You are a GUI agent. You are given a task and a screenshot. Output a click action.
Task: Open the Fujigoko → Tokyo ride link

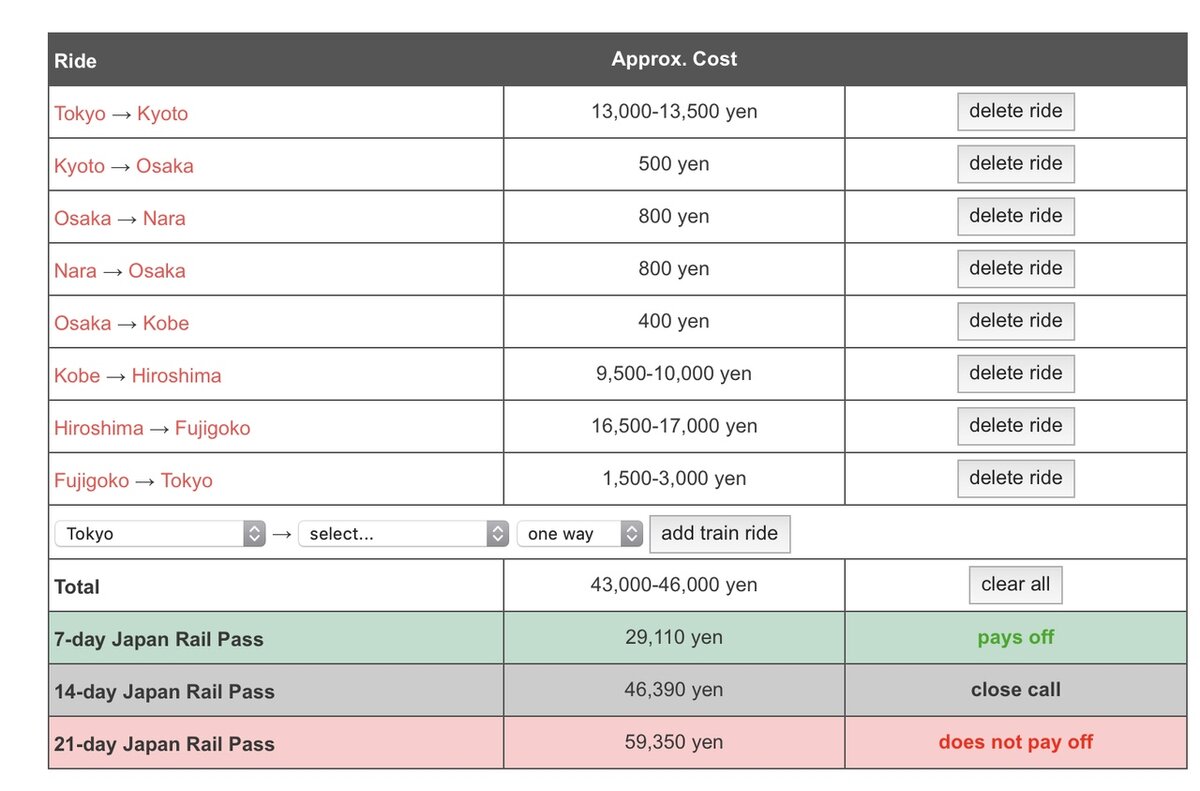[x=133, y=480]
